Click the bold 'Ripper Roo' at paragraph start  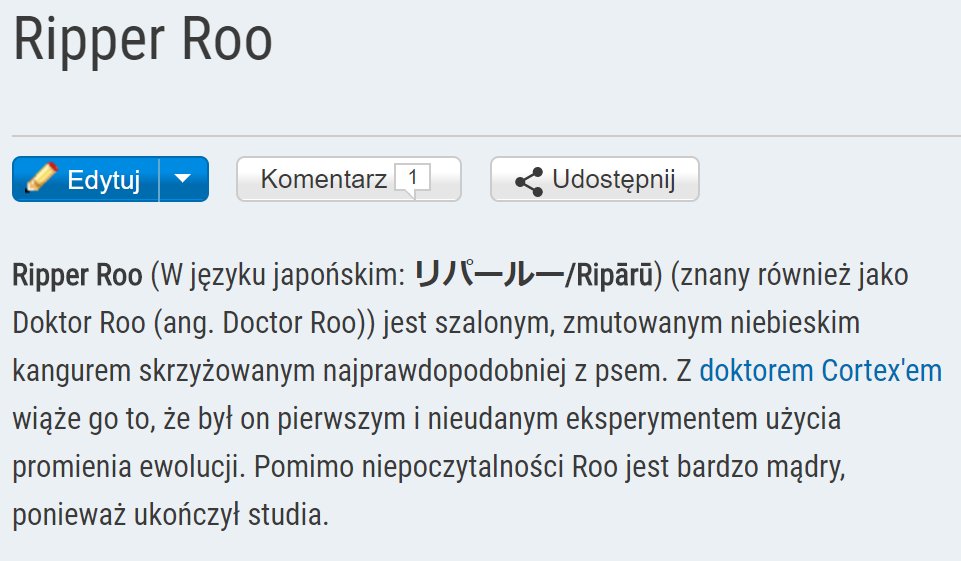tap(77, 275)
